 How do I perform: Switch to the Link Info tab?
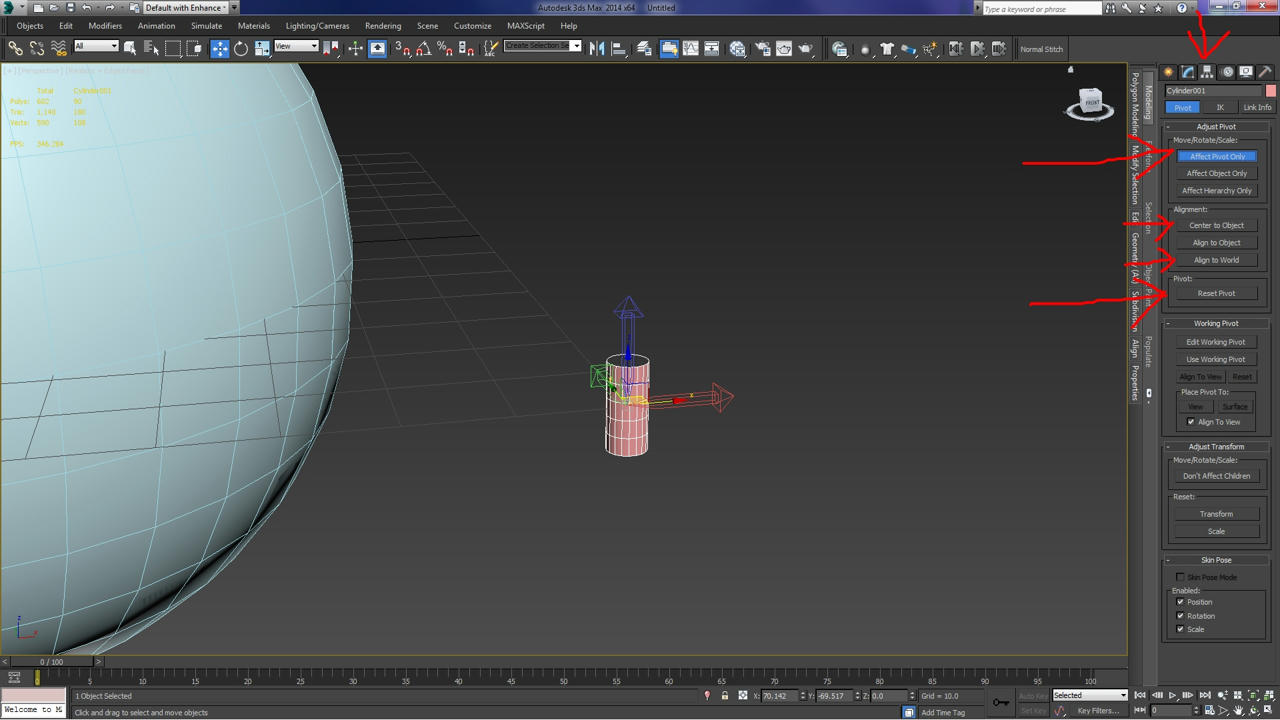(x=1257, y=107)
